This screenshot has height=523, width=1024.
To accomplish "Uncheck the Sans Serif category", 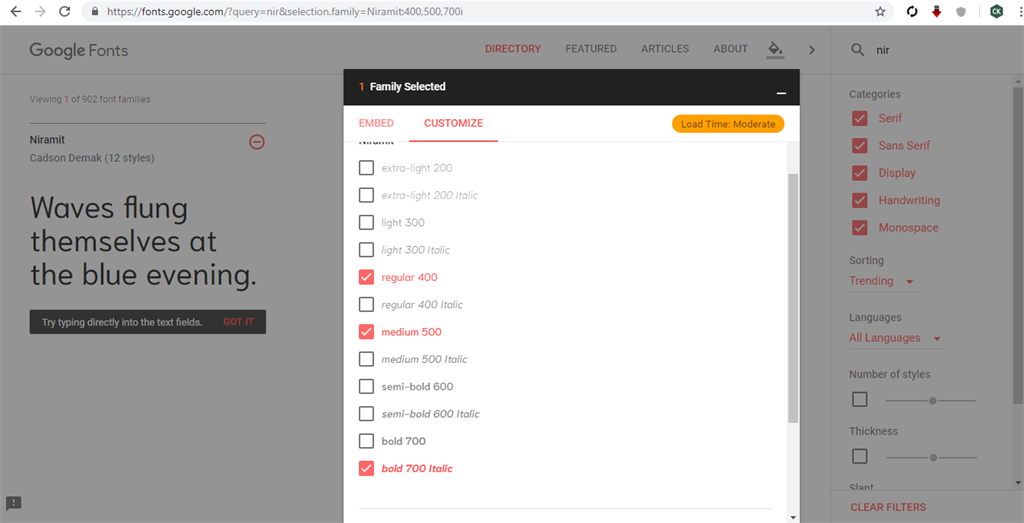I will pyautogui.click(x=859, y=146).
